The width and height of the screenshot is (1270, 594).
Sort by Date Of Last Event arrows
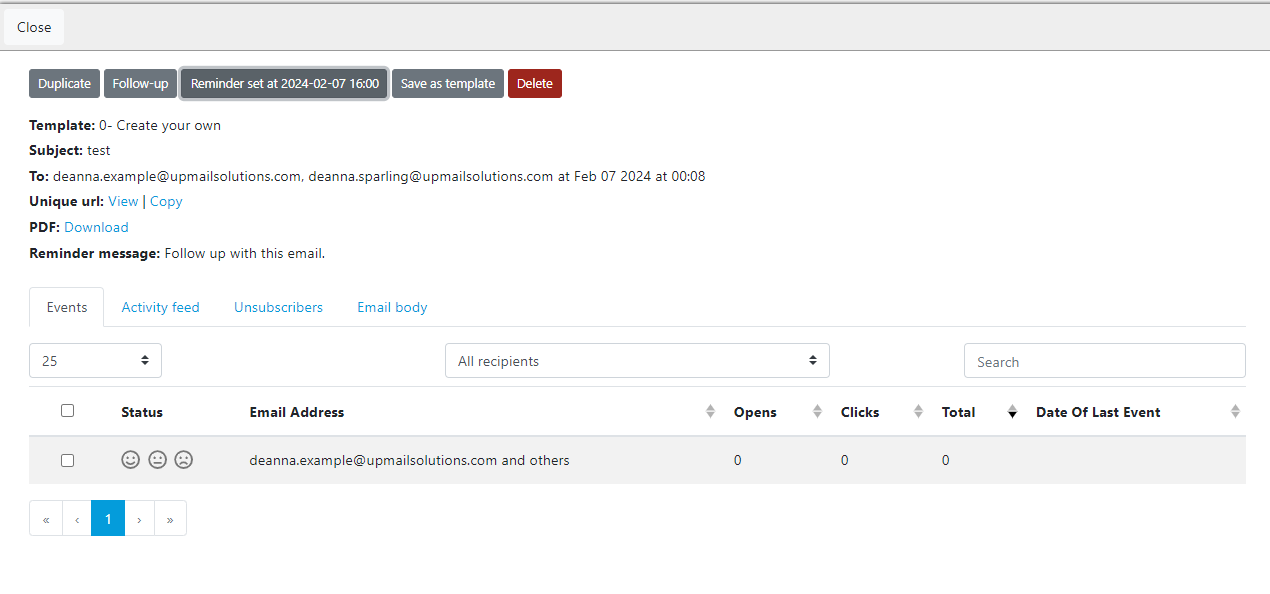point(1235,412)
